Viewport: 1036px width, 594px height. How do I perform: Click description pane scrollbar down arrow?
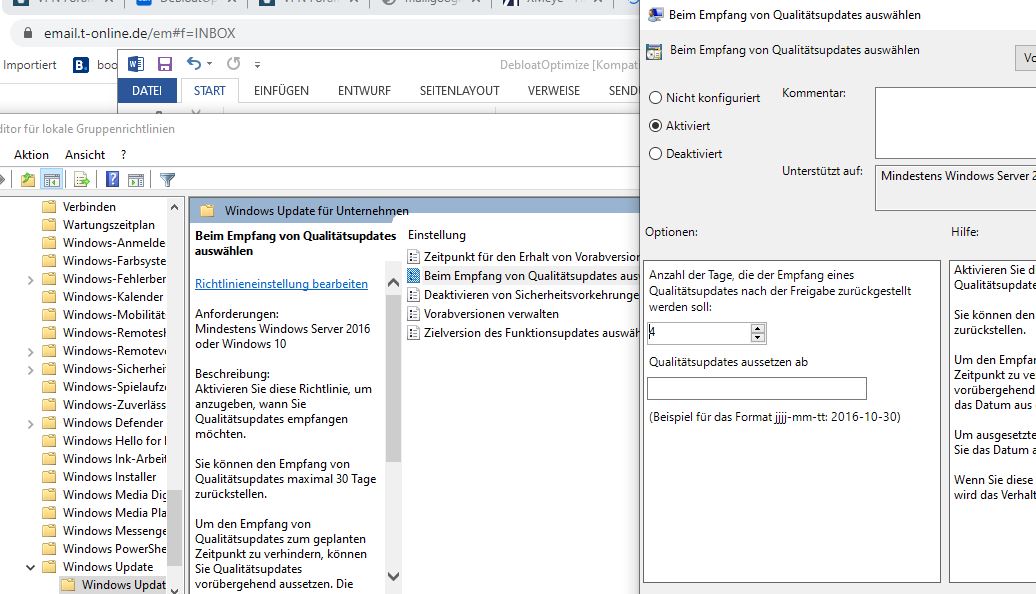[x=393, y=576]
